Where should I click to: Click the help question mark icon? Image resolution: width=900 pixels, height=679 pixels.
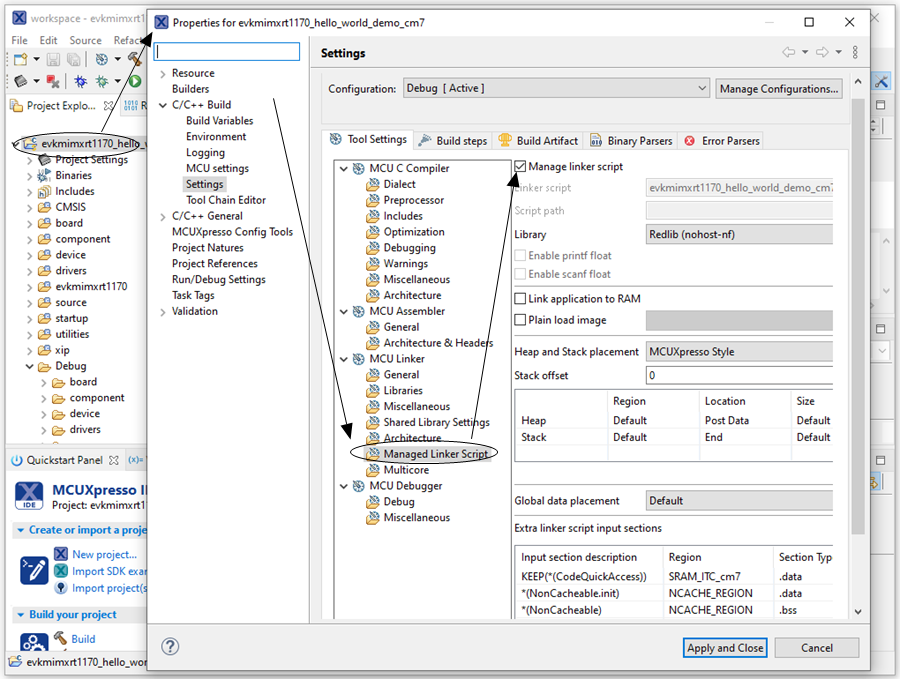point(170,646)
